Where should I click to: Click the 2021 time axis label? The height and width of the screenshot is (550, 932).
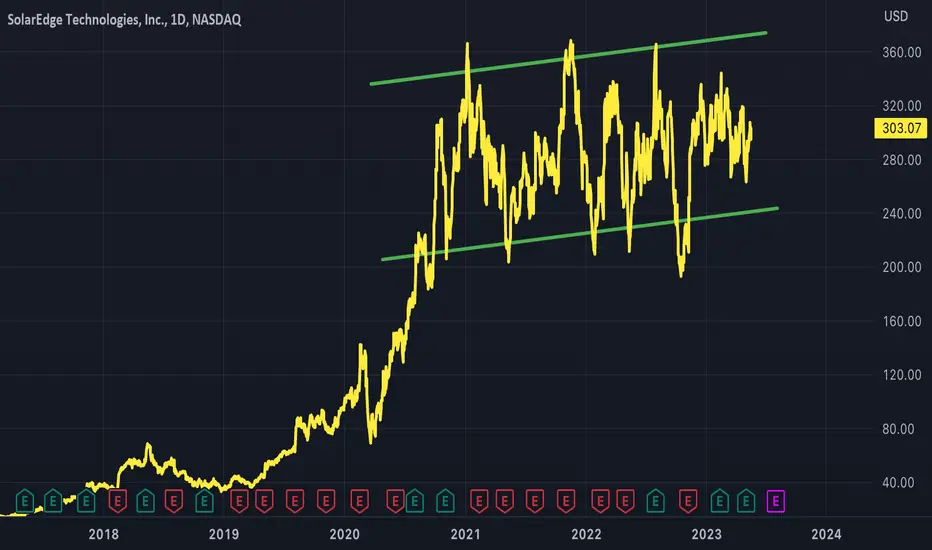465,534
